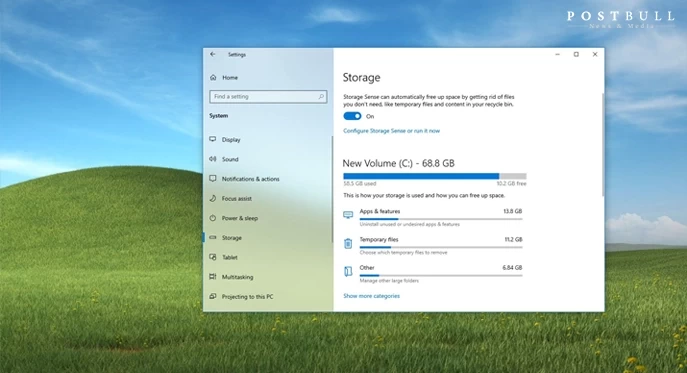Open the Home icon in the sidebar

[x=213, y=78]
